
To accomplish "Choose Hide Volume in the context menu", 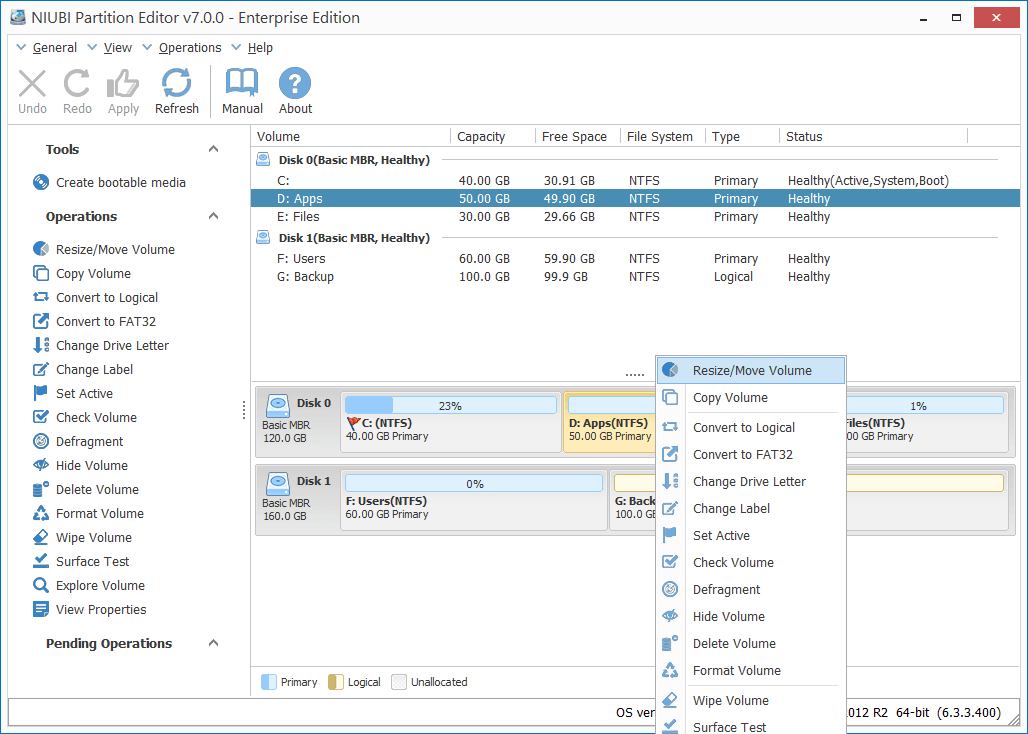I will [x=751, y=616].
